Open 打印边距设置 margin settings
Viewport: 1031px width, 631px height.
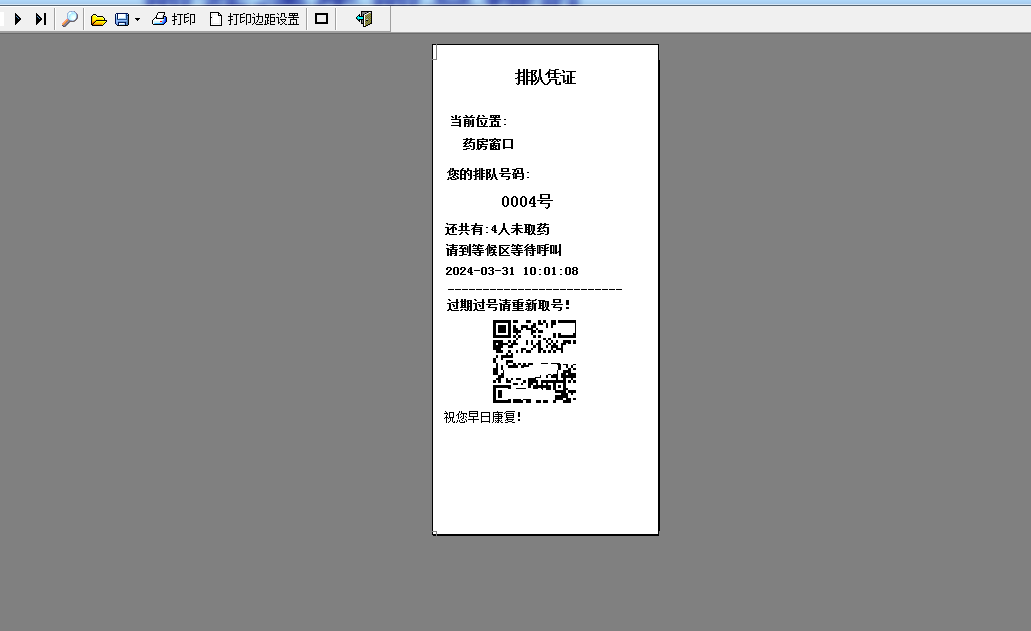[x=253, y=17]
